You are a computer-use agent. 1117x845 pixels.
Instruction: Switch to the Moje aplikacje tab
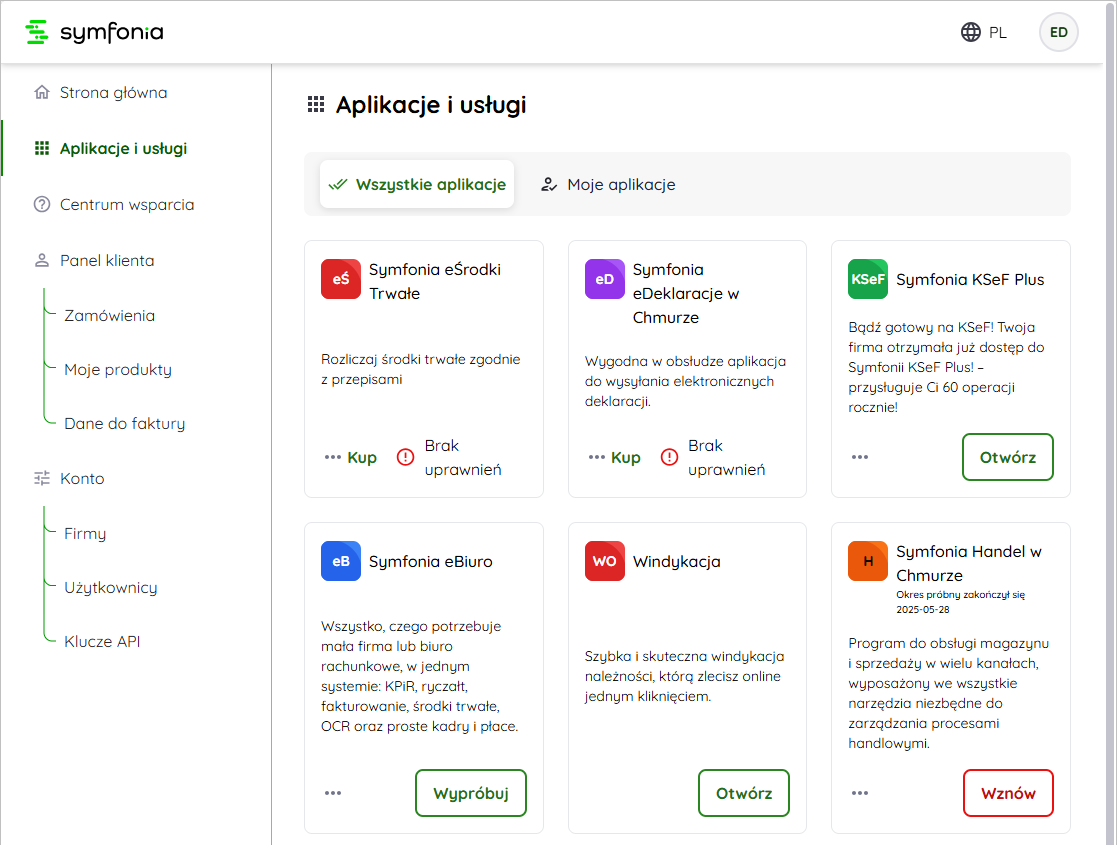pyautogui.click(x=608, y=184)
